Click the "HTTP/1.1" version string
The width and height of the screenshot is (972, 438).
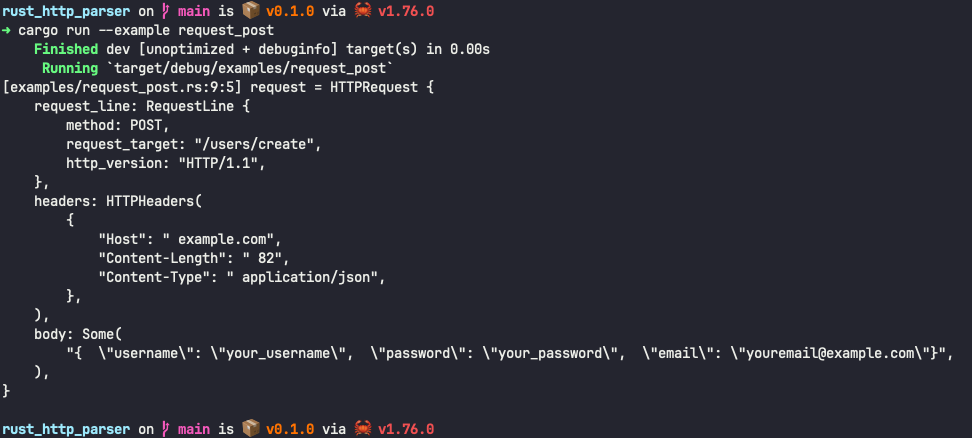pos(222,163)
